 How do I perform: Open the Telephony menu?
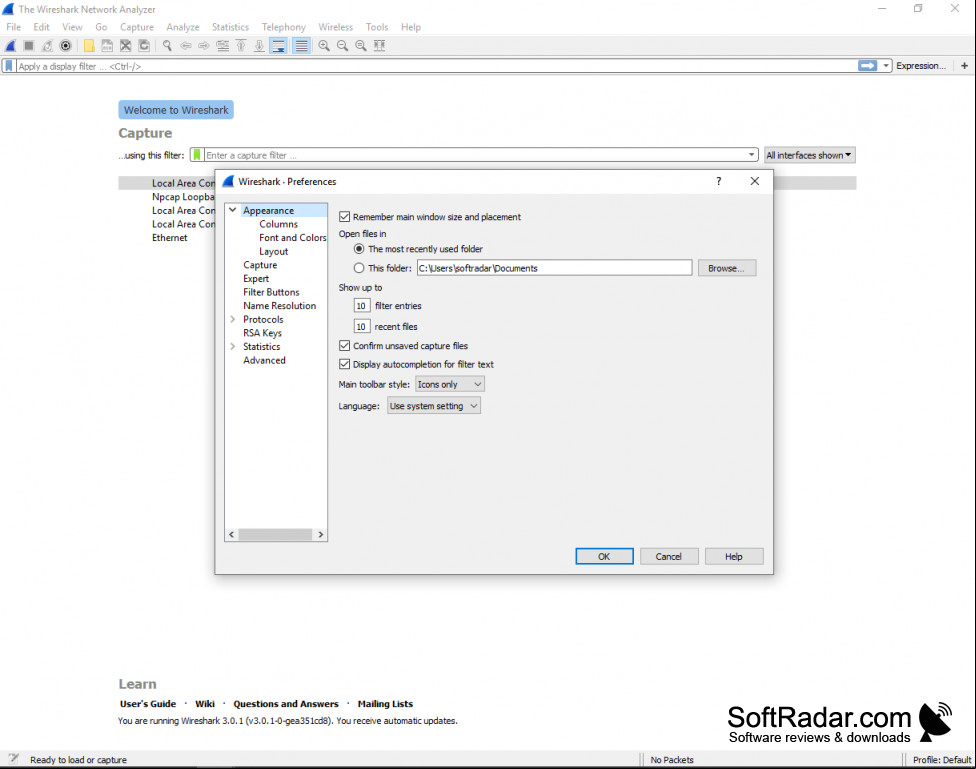(x=284, y=27)
